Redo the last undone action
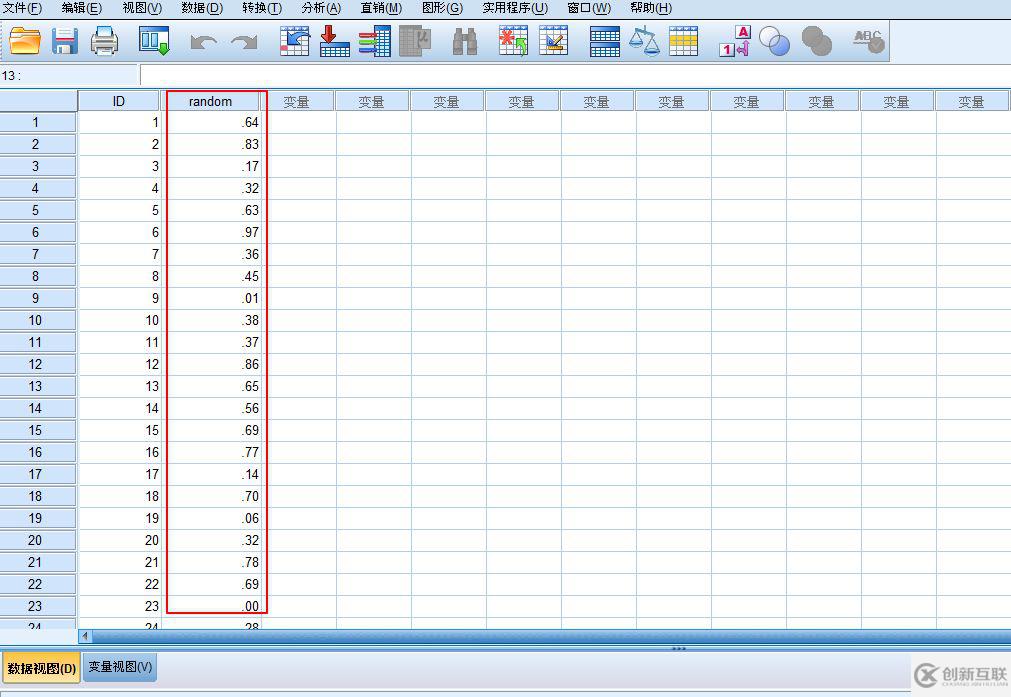 244,43
